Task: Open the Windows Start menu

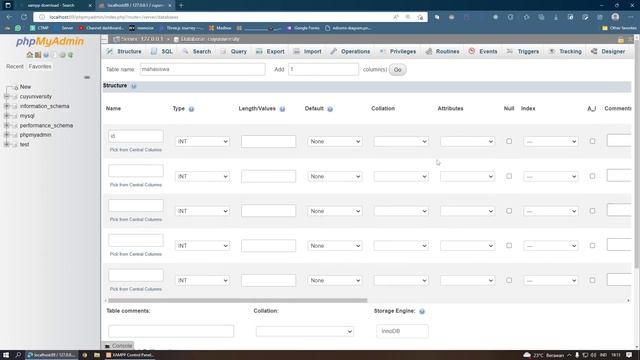Action: 6,355
